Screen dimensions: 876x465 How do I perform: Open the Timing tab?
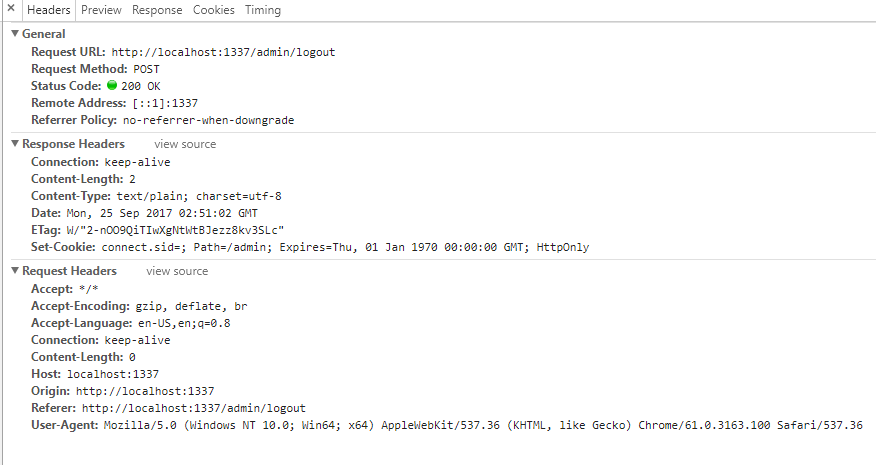(263, 10)
